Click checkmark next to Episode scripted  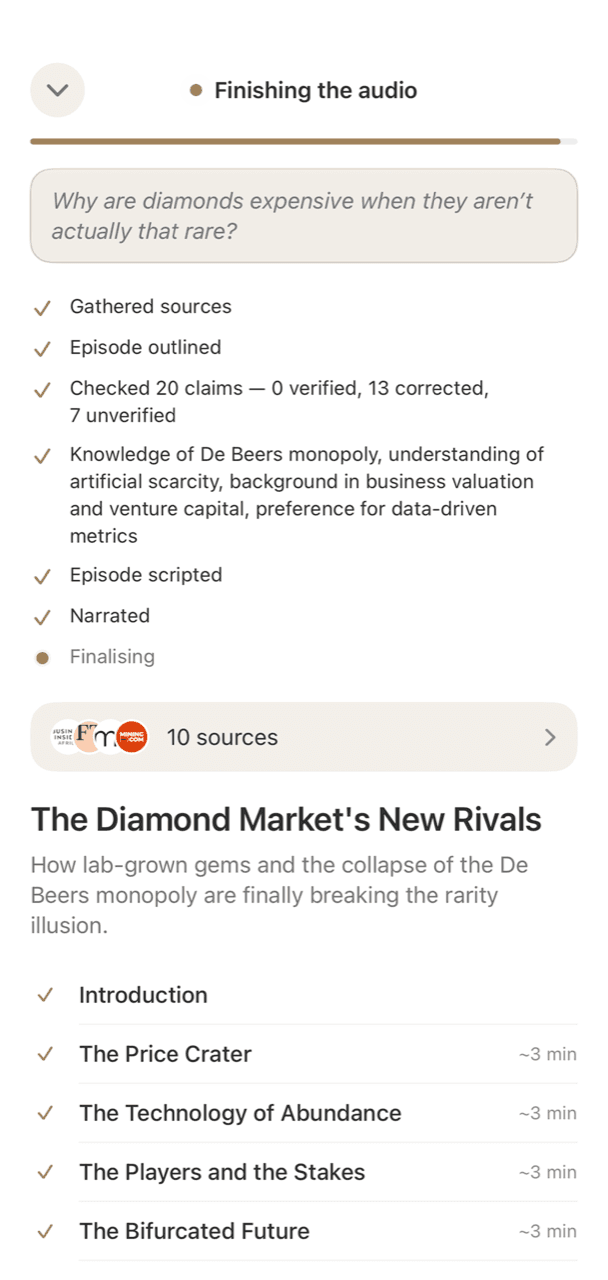tap(42, 576)
